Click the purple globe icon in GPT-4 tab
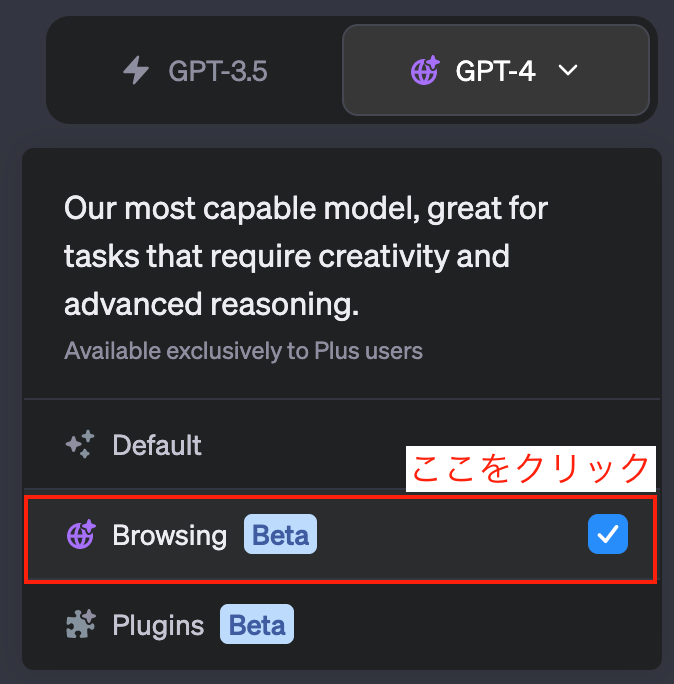Viewport: 674px width, 684px height. (425, 70)
